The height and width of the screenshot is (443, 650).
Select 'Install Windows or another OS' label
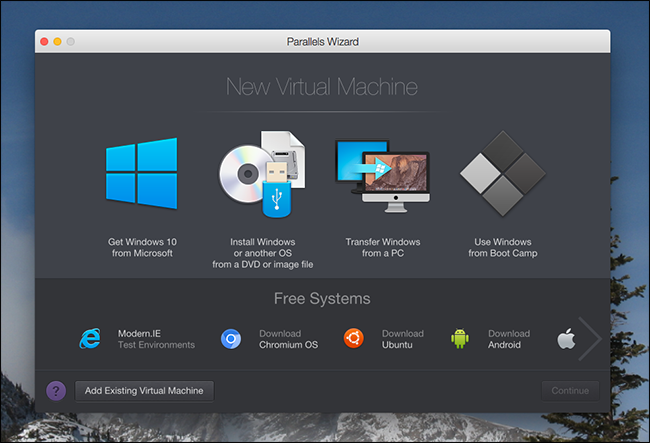[x=262, y=253]
